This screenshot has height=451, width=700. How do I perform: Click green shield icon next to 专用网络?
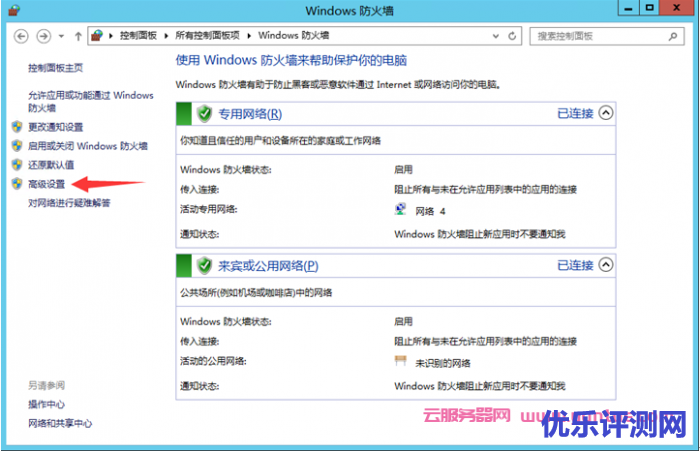(x=204, y=114)
